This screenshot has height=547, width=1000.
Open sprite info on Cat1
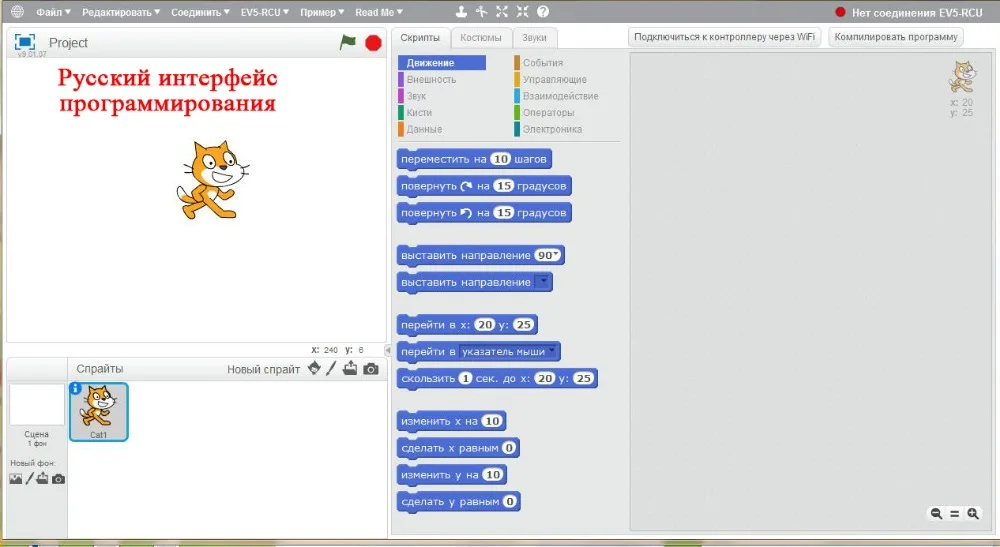click(x=75, y=388)
